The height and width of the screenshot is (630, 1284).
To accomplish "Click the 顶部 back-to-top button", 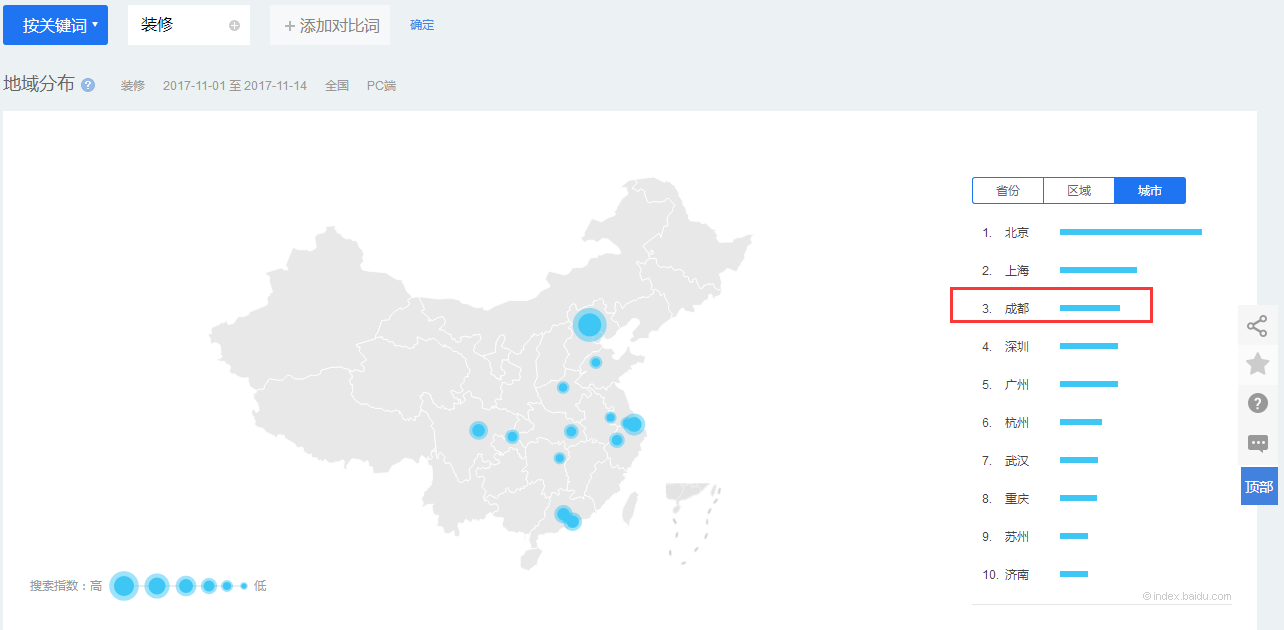I will tap(1259, 486).
